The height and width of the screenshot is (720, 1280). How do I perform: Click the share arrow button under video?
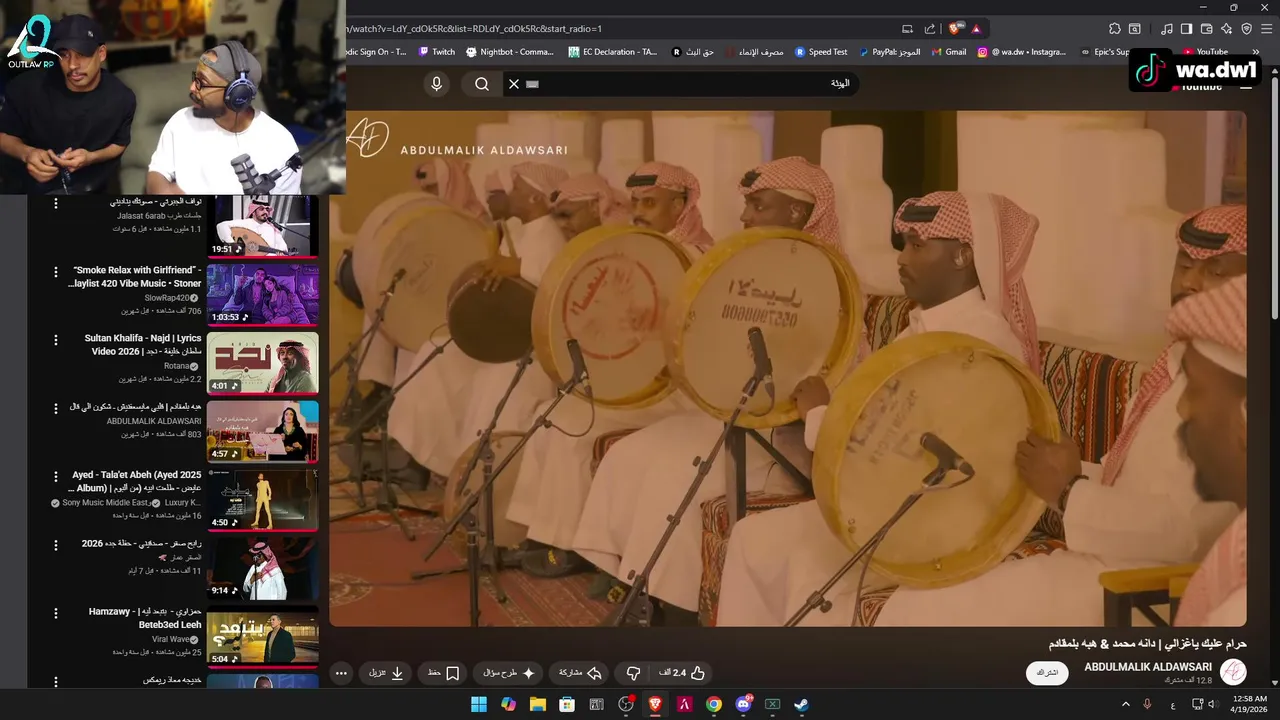coord(581,673)
